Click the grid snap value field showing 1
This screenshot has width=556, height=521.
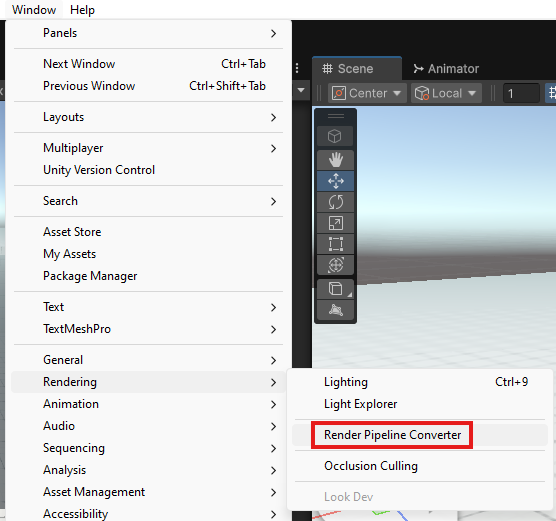pos(521,93)
